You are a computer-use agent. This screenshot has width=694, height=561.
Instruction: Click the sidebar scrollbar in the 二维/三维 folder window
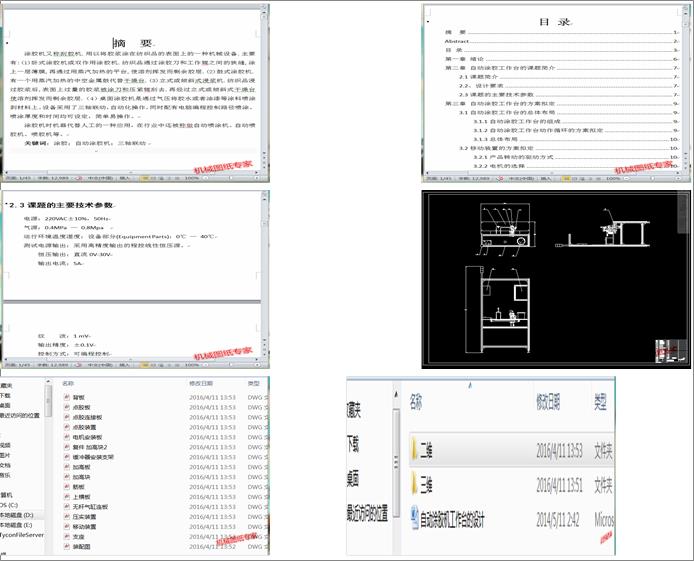coord(397,462)
